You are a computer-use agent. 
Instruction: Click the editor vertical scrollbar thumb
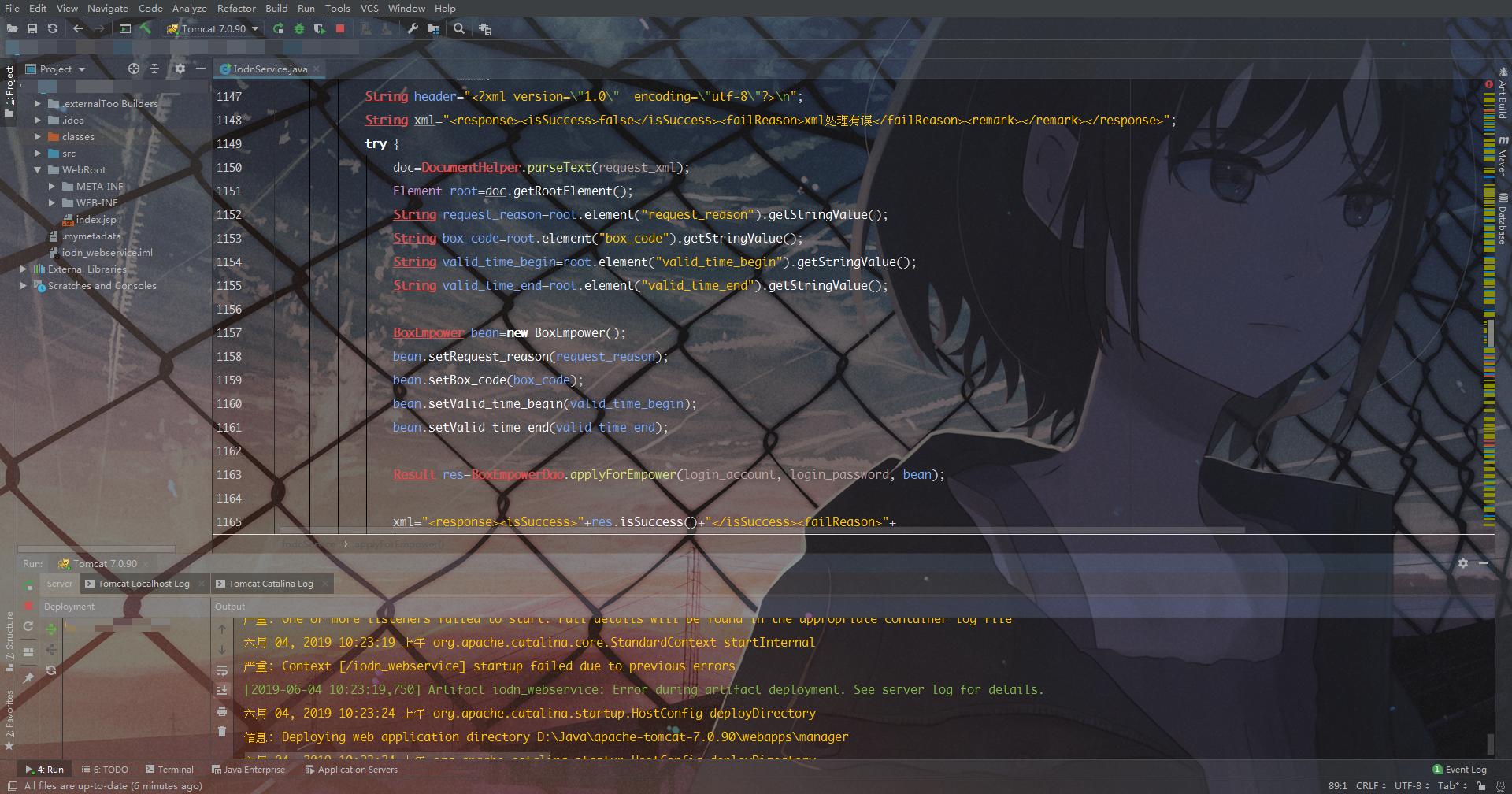tap(1489, 332)
